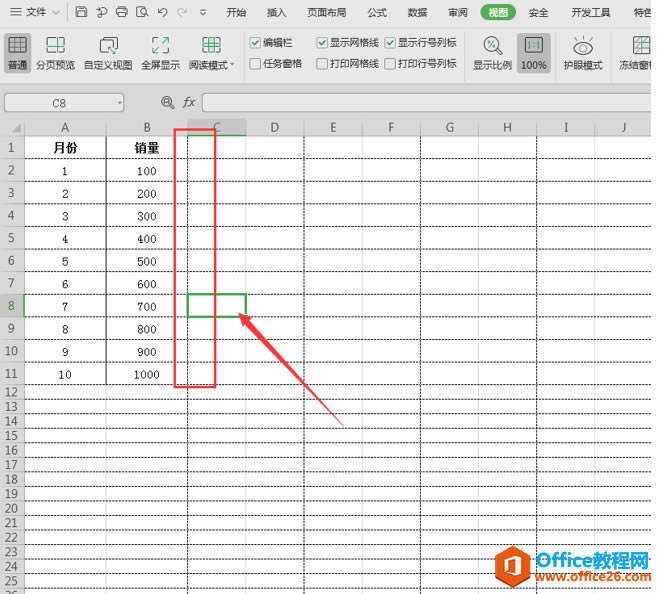Click cell with value 200
Image resolution: width=658 pixels, height=594 pixels.
147,193
